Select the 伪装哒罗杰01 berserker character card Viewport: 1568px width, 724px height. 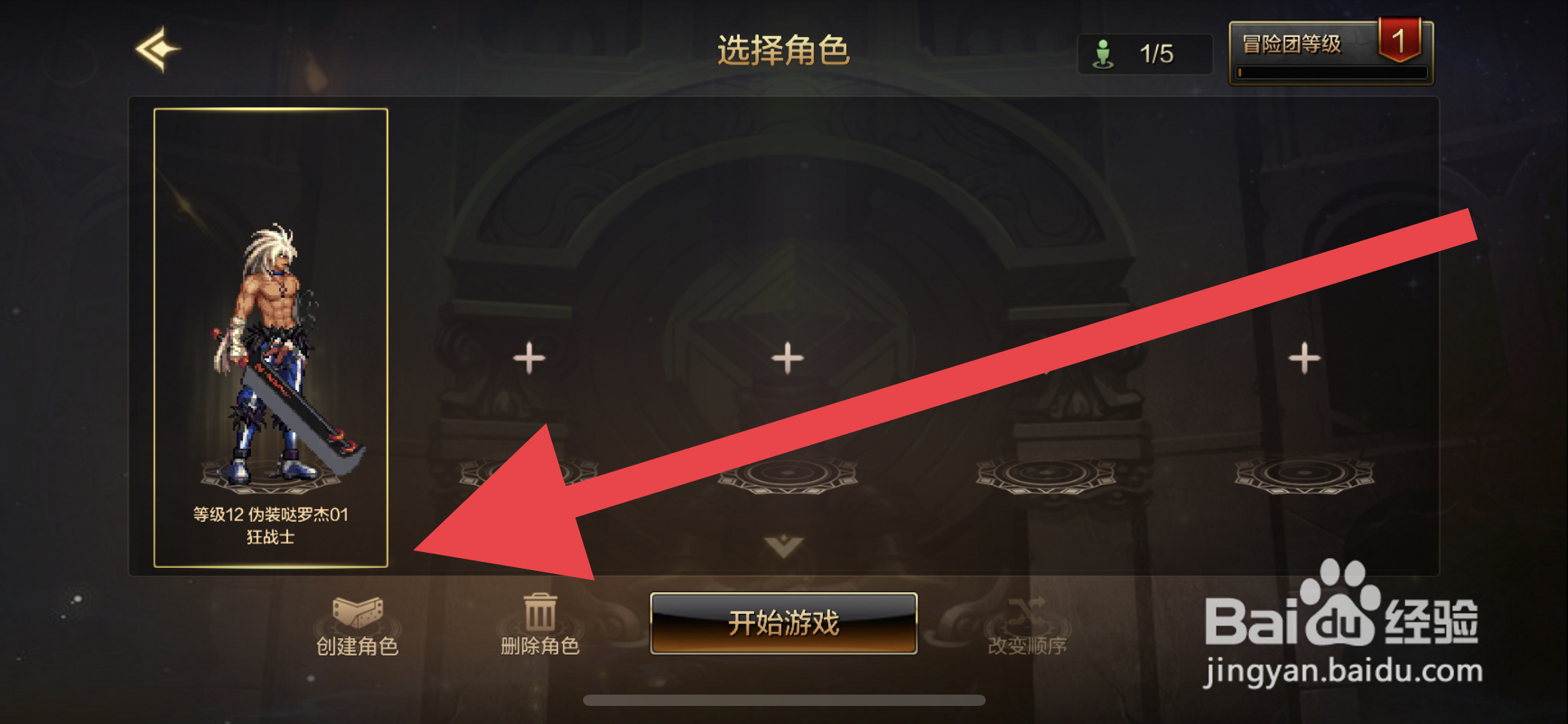tap(271, 337)
